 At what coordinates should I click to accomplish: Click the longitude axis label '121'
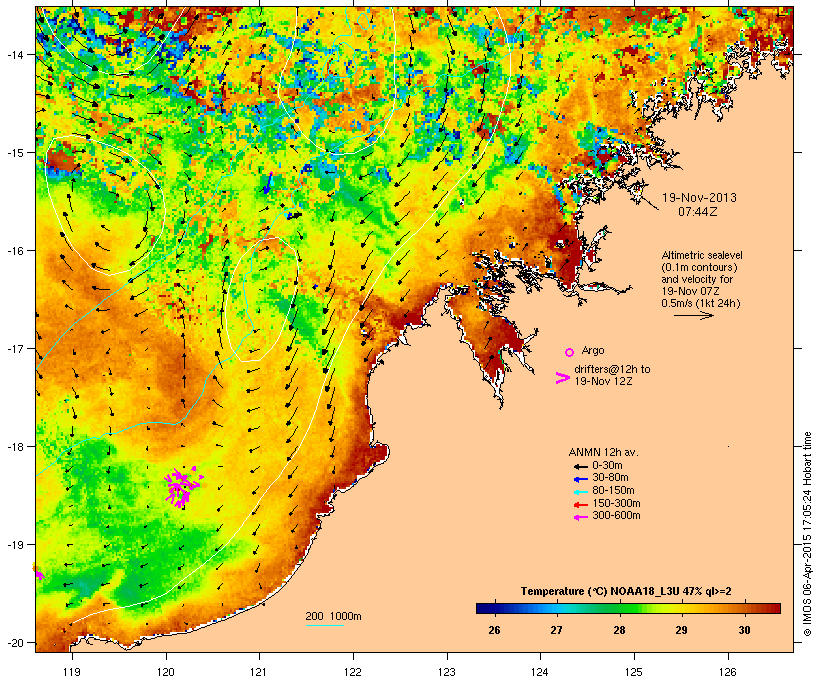[259, 672]
